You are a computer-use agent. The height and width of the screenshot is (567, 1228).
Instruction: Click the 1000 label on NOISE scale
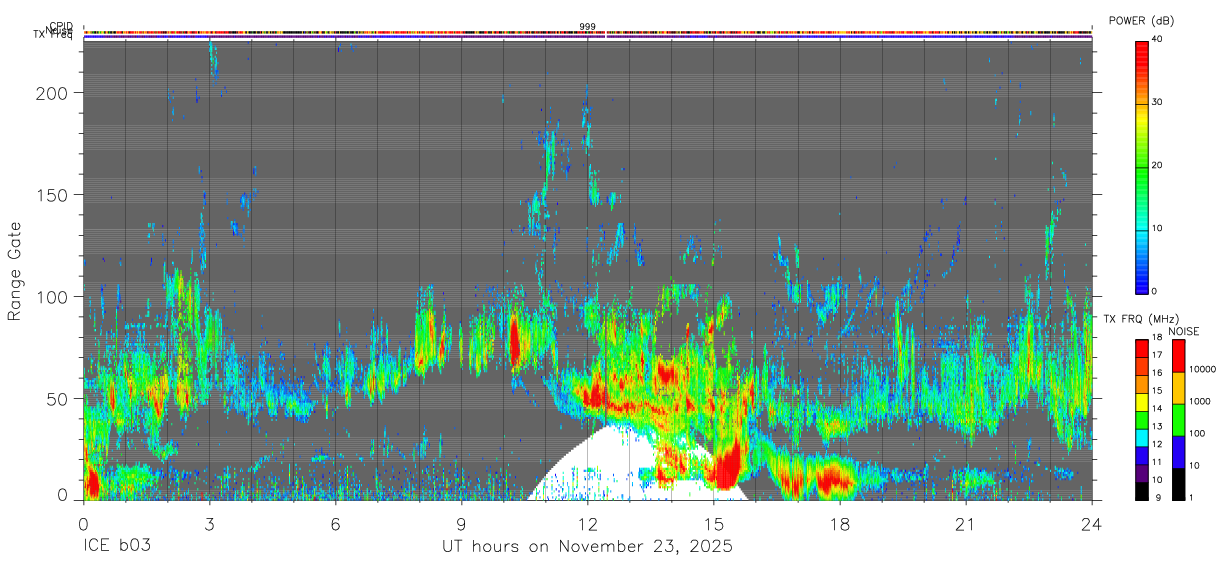click(1200, 401)
